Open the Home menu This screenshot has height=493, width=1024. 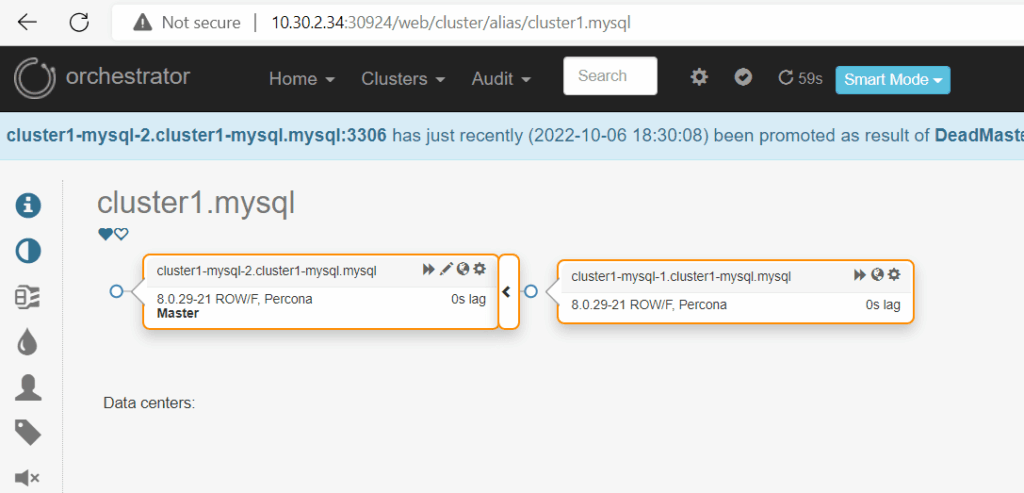click(x=302, y=79)
